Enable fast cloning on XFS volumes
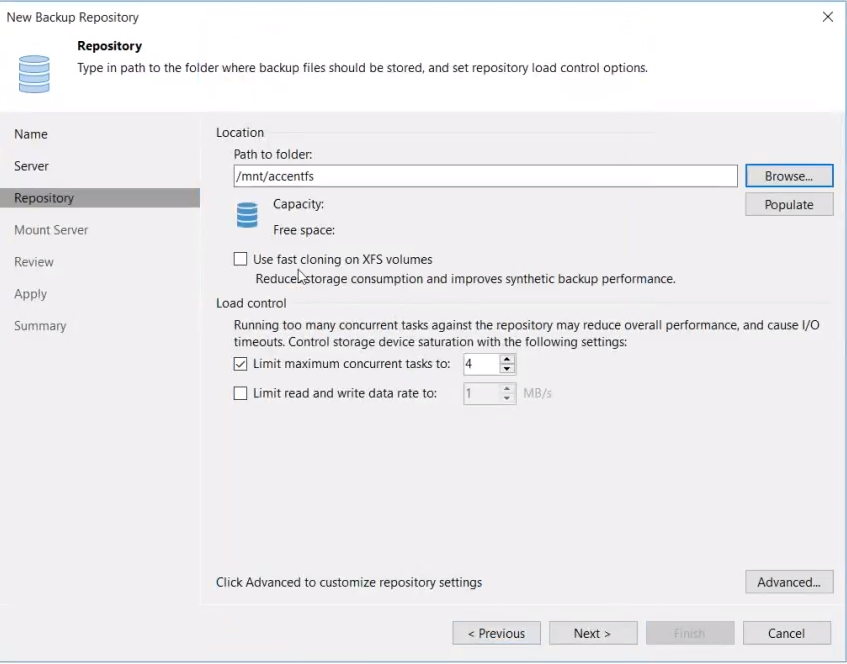 240,259
